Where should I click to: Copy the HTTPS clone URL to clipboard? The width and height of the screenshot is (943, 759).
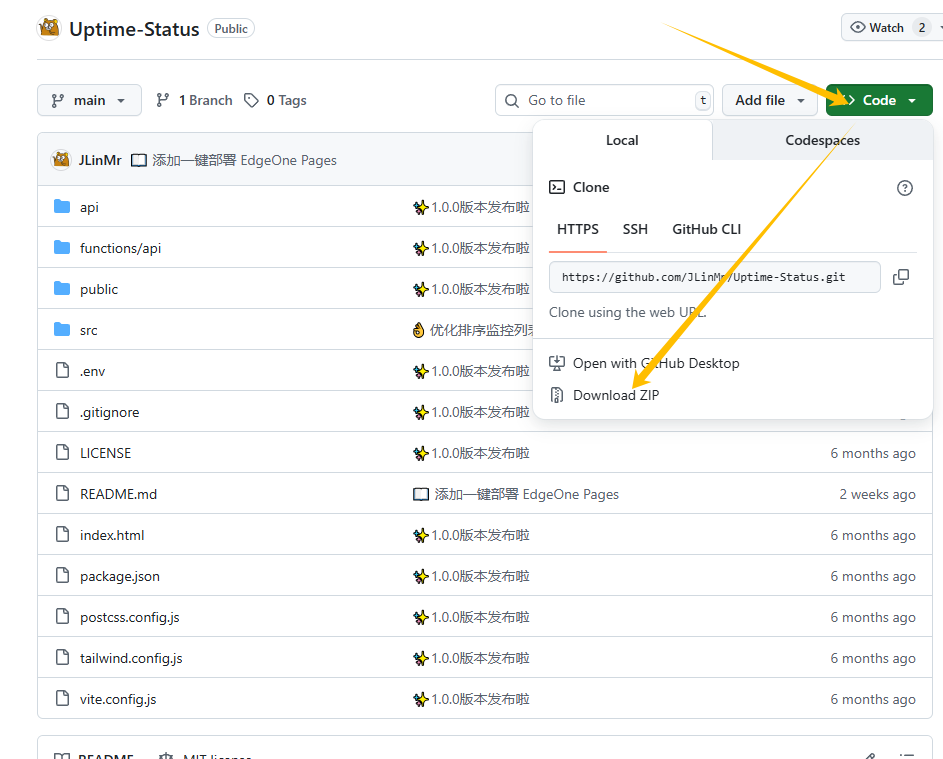pos(900,277)
